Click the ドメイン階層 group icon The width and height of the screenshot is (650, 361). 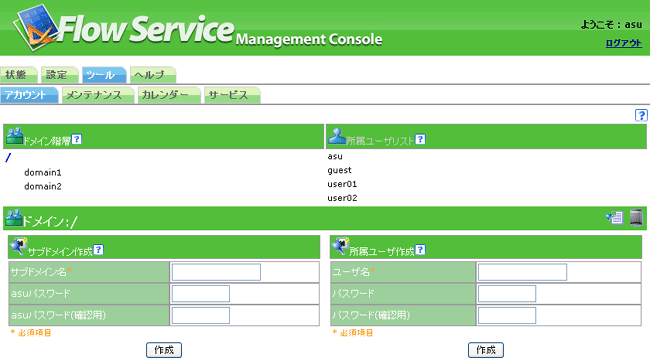15,136
